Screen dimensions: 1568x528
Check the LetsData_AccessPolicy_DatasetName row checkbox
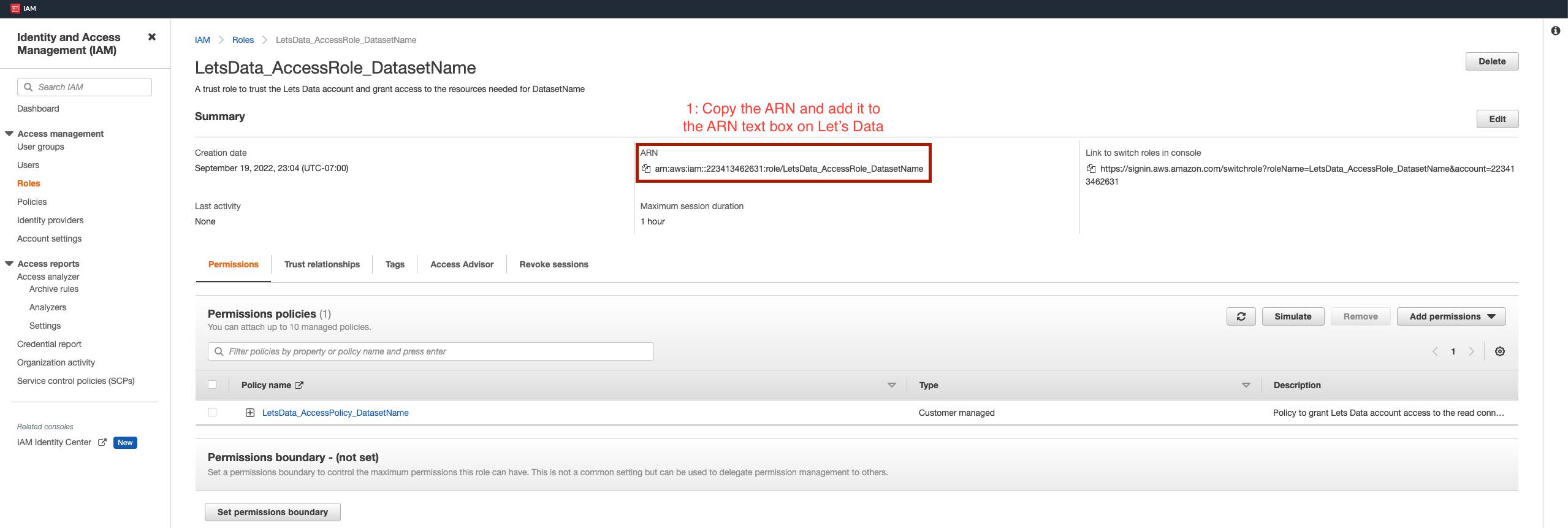click(x=212, y=412)
